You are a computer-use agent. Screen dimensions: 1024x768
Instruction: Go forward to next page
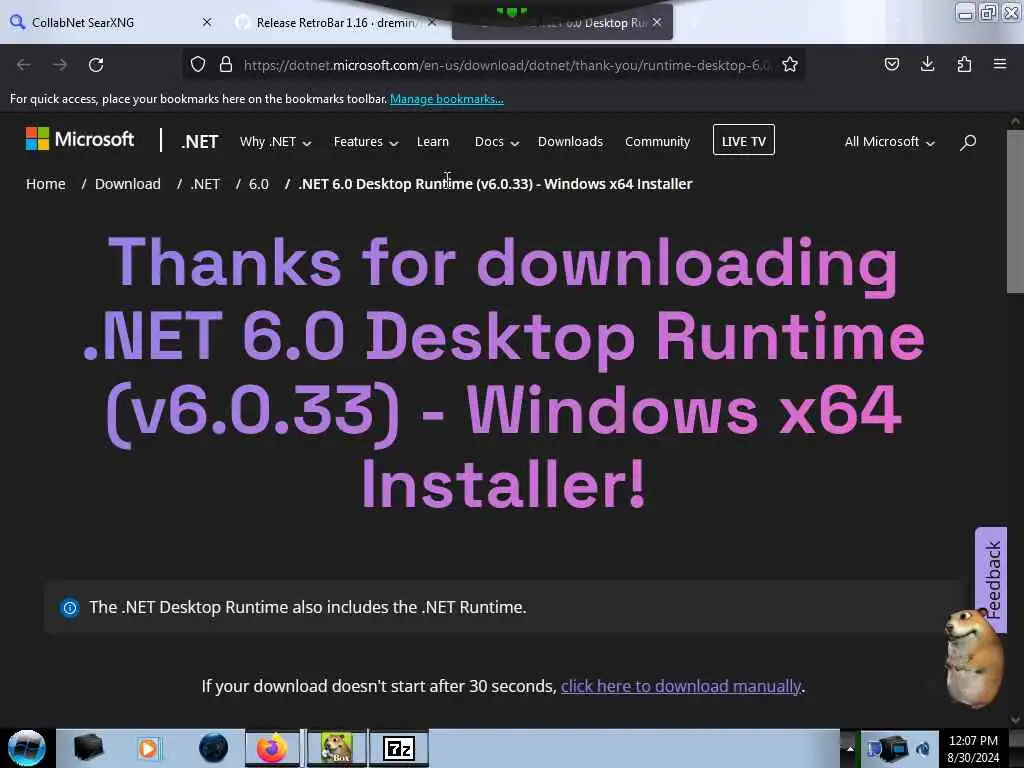coord(59,65)
